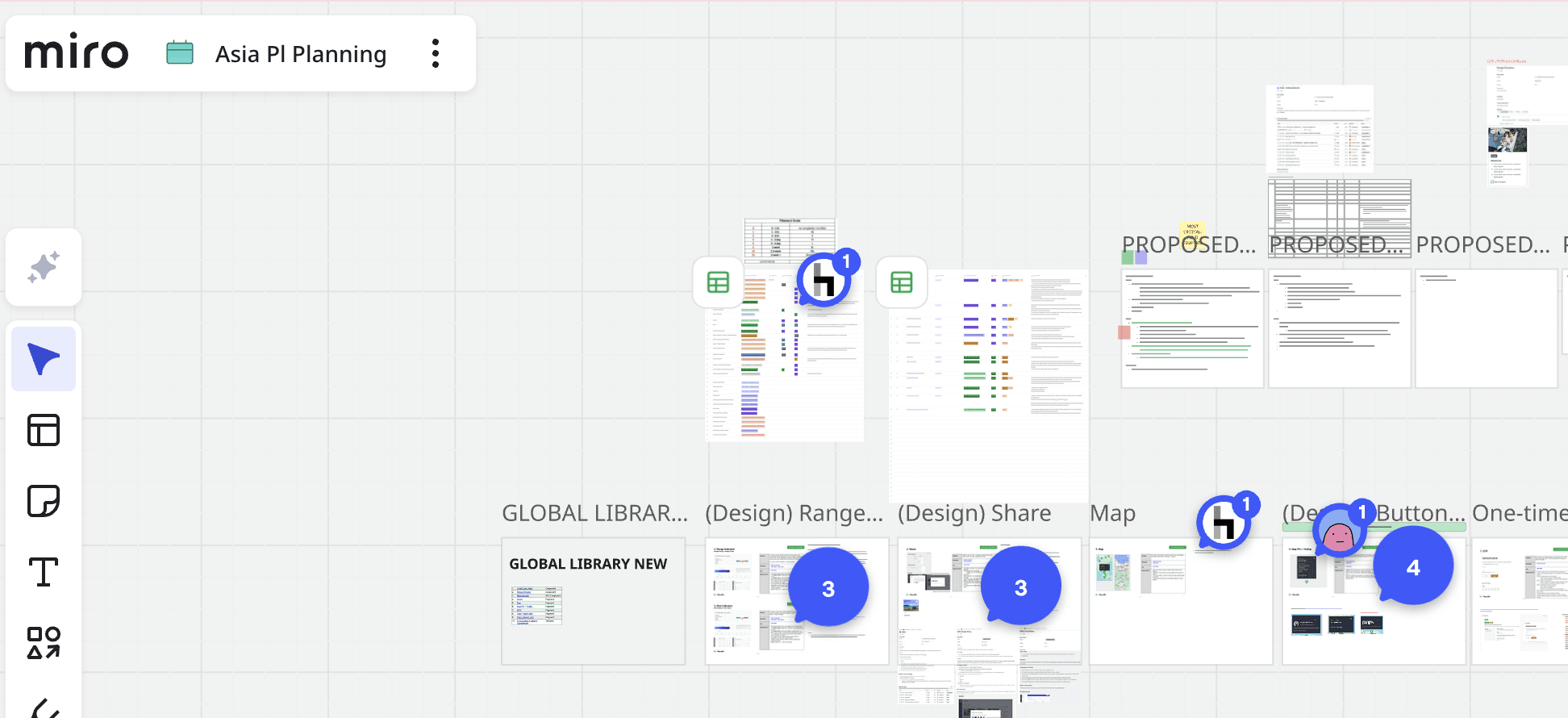The width and height of the screenshot is (1568, 718).
Task: Open the pink avatar comment bubble
Action: (1341, 530)
